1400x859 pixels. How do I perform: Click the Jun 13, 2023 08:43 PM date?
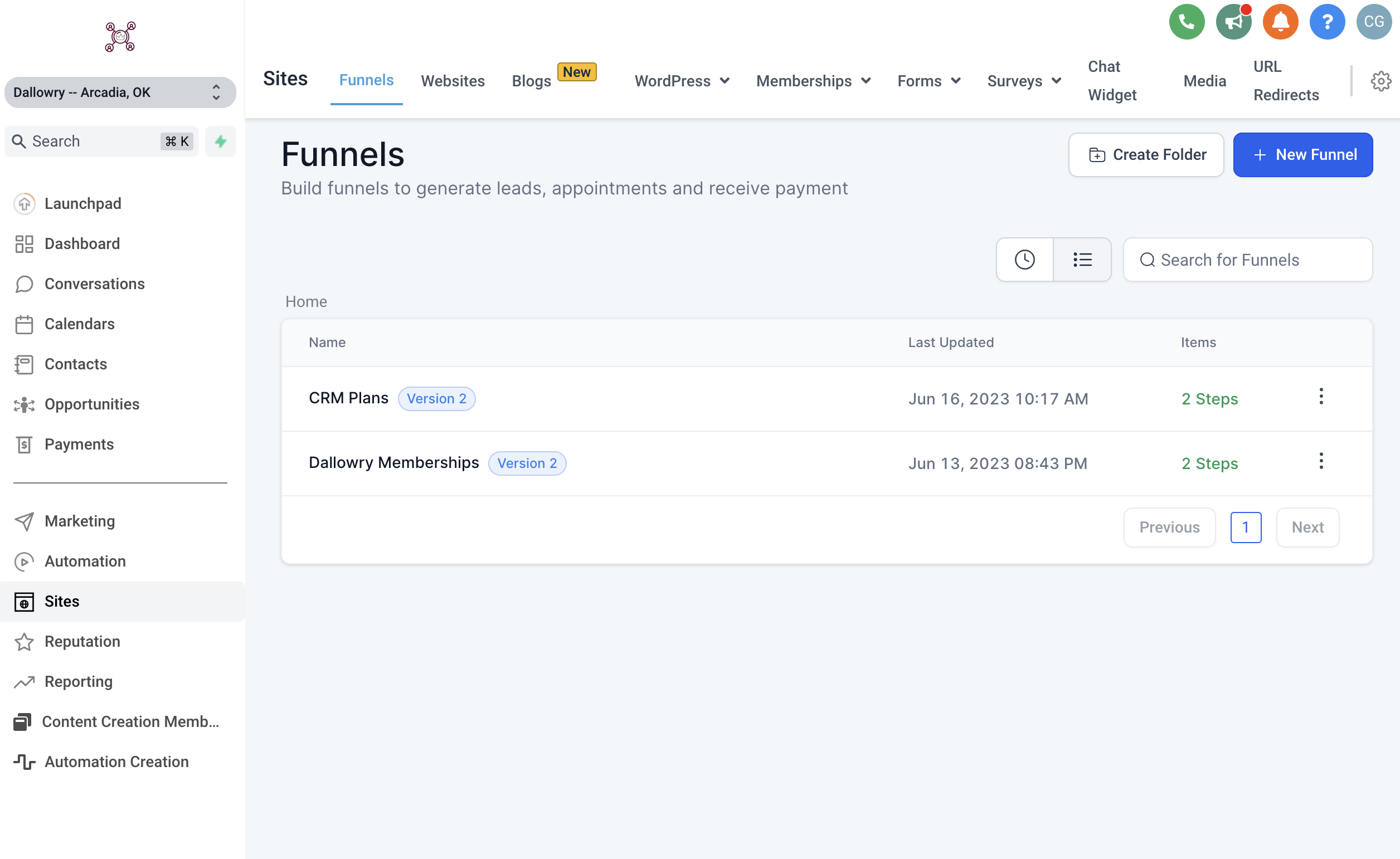pos(997,464)
